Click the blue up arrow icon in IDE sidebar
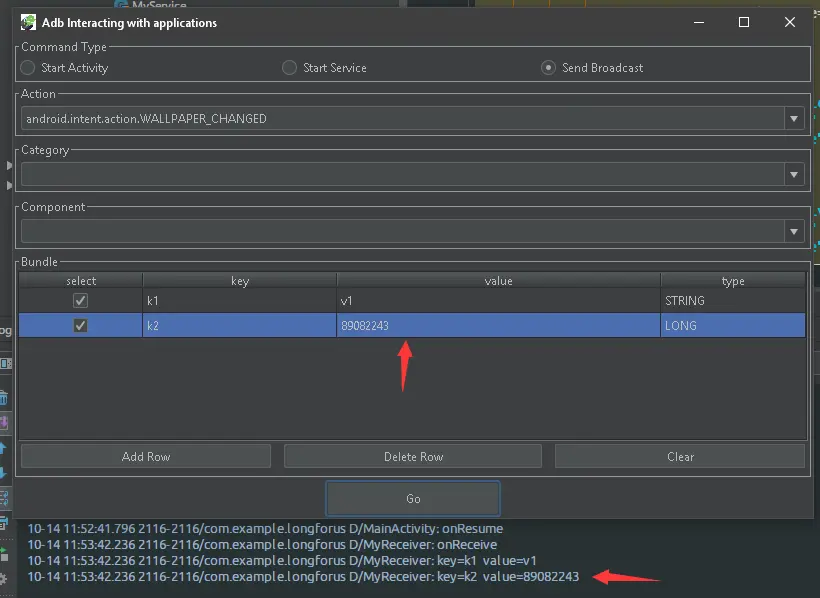Screen dimensions: 820x598 pos(3,448)
